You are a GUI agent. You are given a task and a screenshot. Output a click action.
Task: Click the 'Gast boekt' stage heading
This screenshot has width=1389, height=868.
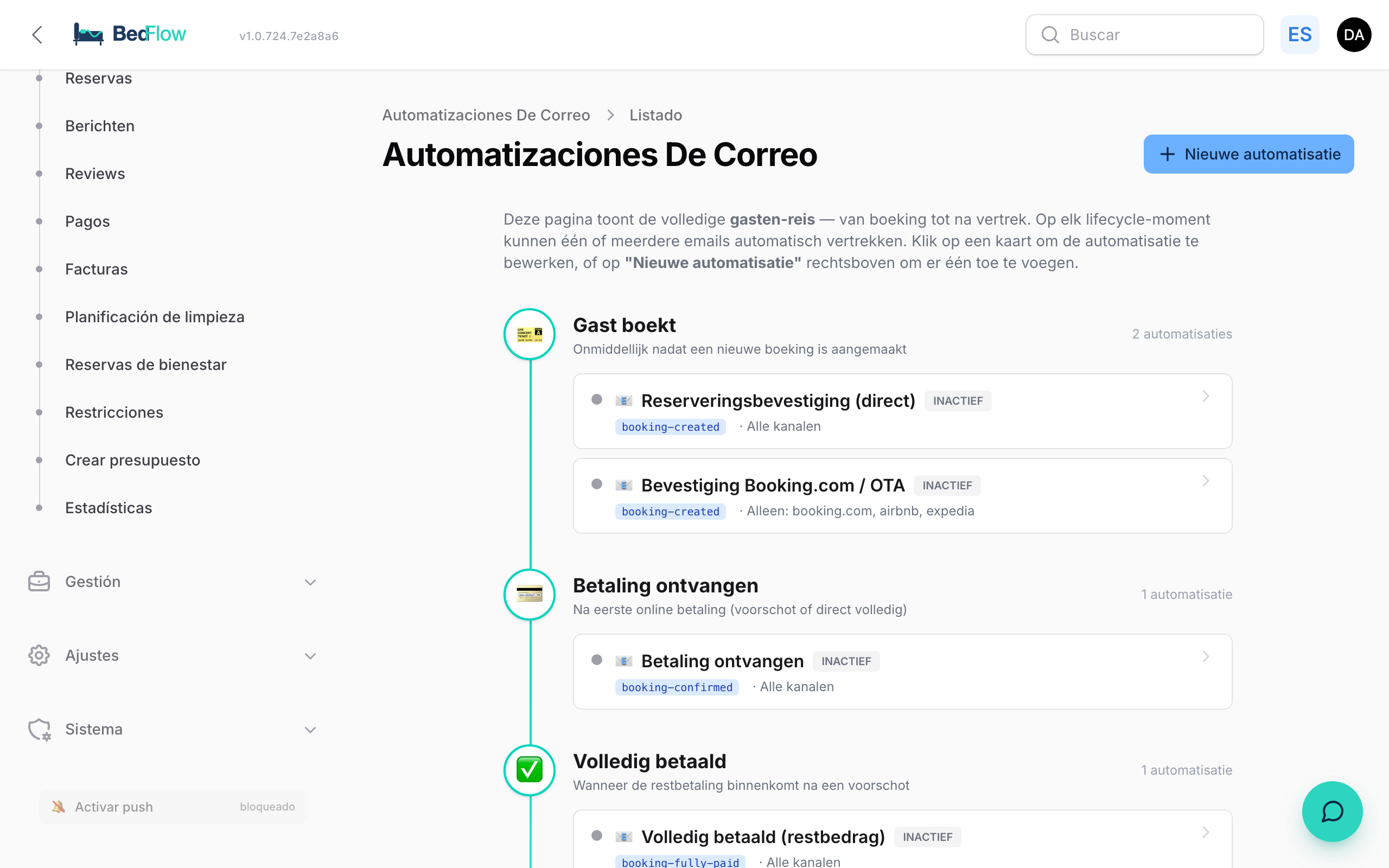(624, 325)
